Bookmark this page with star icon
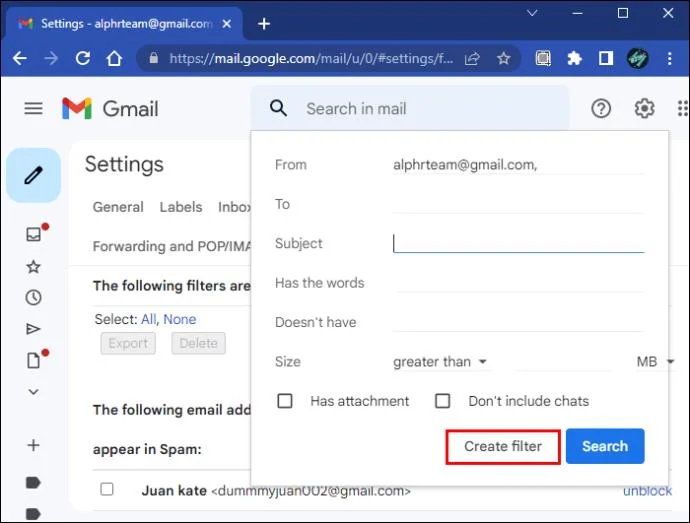Viewport: 690px width, 523px height. (503, 58)
